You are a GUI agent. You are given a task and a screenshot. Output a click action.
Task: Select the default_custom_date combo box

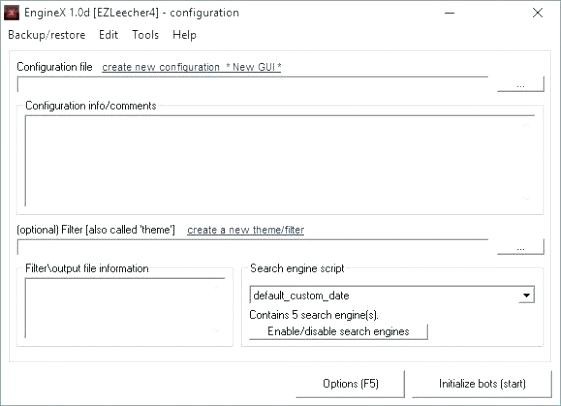(x=392, y=295)
